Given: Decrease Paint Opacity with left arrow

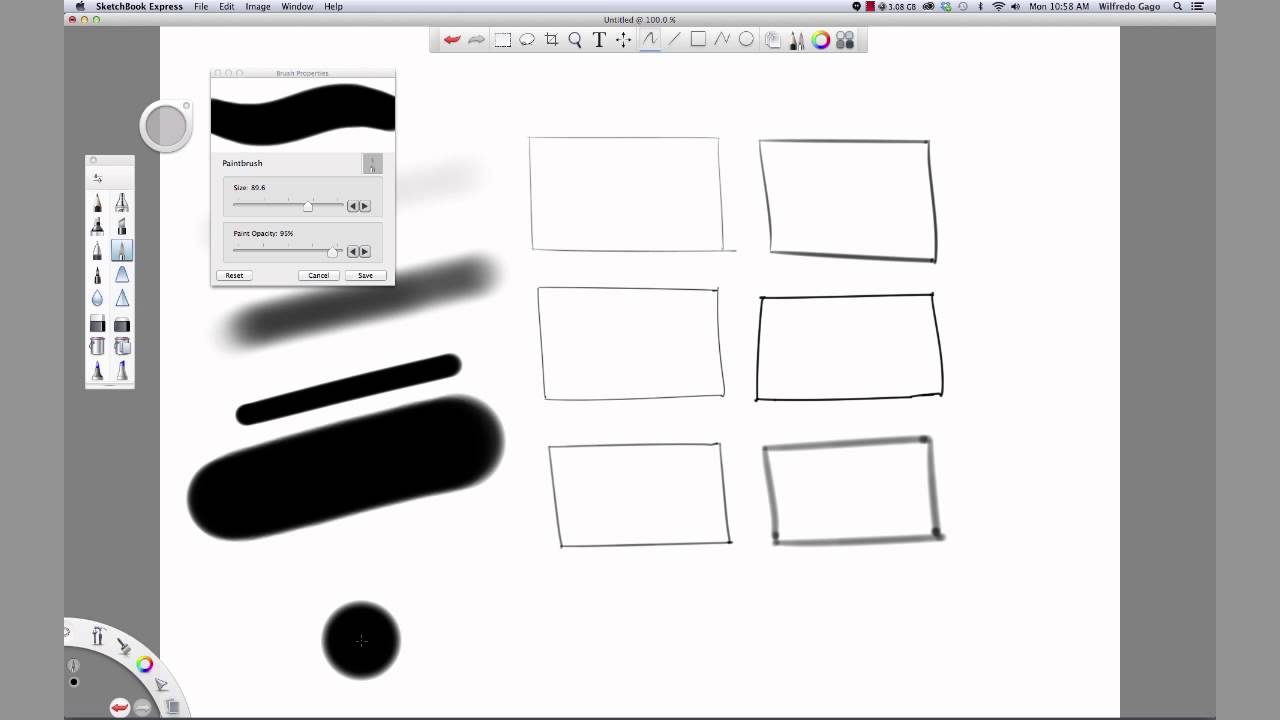Looking at the screenshot, I should (x=352, y=252).
